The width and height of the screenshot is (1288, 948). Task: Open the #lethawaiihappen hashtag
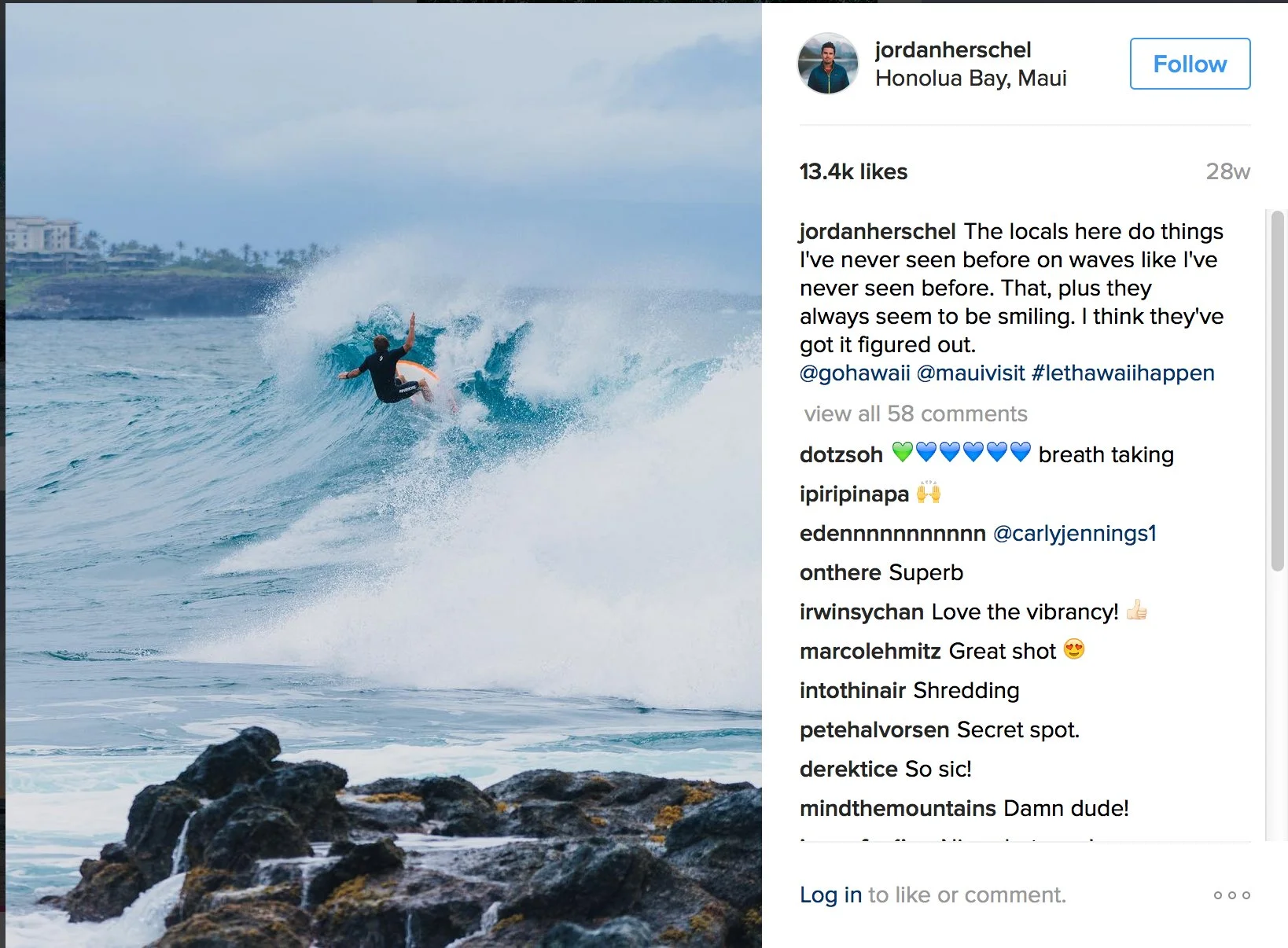pos(1123,373)
